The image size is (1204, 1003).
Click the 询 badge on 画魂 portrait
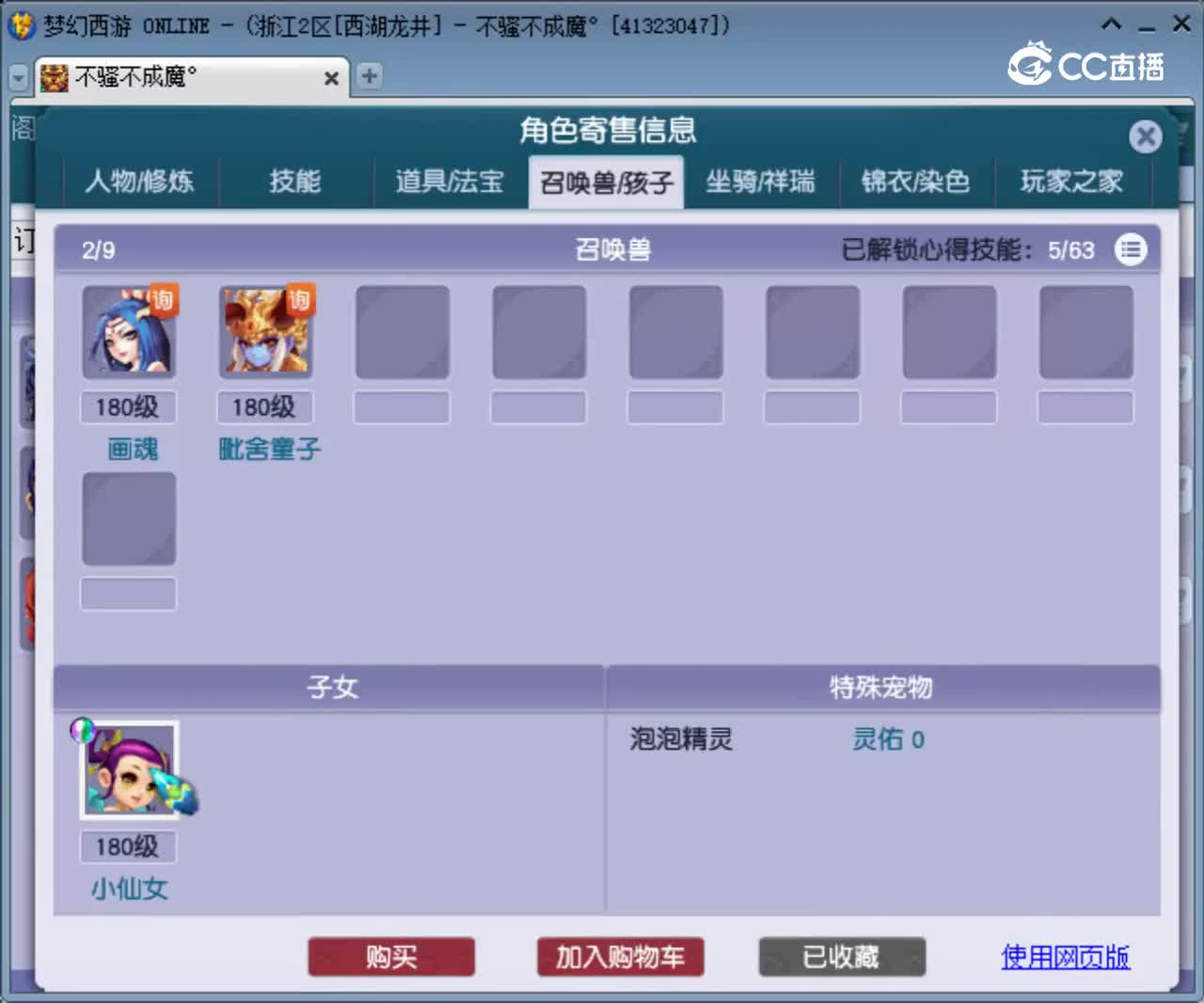tap(164, 300)
